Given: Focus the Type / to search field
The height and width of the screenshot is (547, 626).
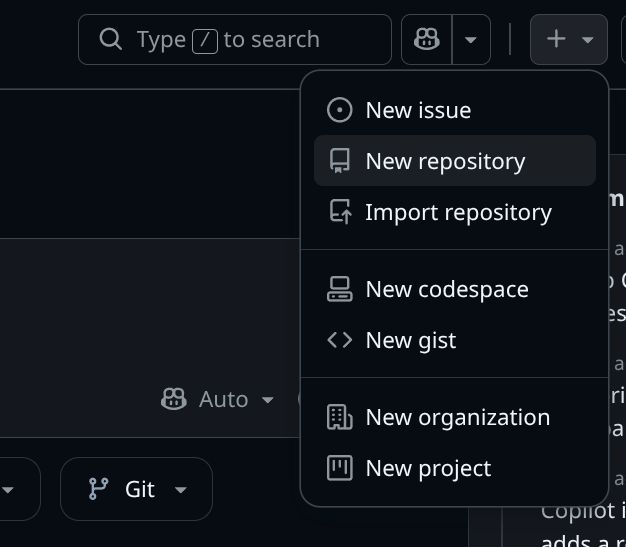Looking at the screenshot, I should pyautogui.click(x=235, y=40).
